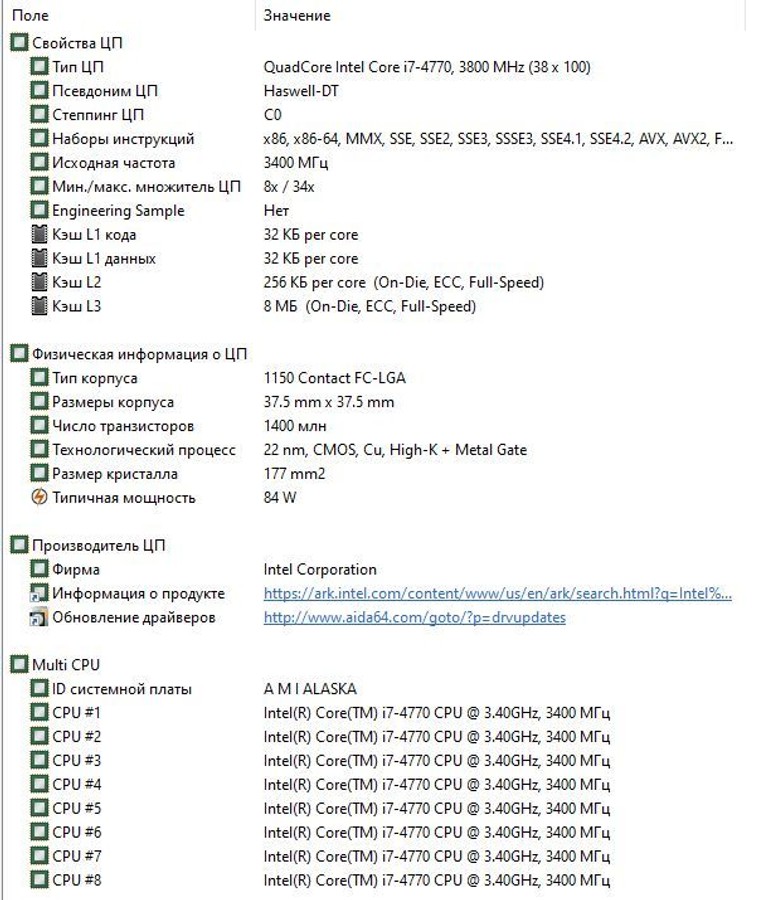Click the 37.5 mm x 37.5 mm value
Image resolution: width=768 pixels, height=900 pixels.
(x=329, y=402)
